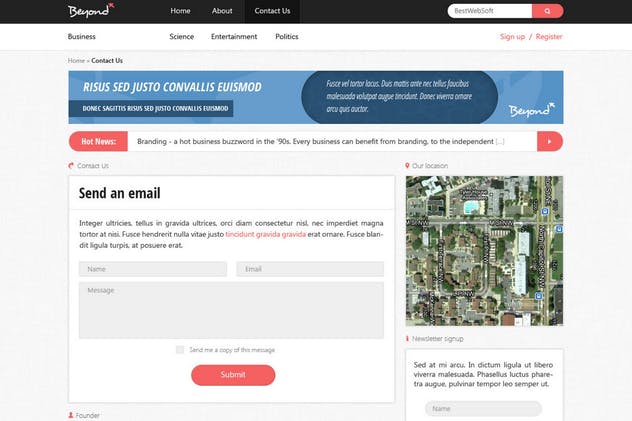
Task: Click the Register link
Action: point(549,37)
